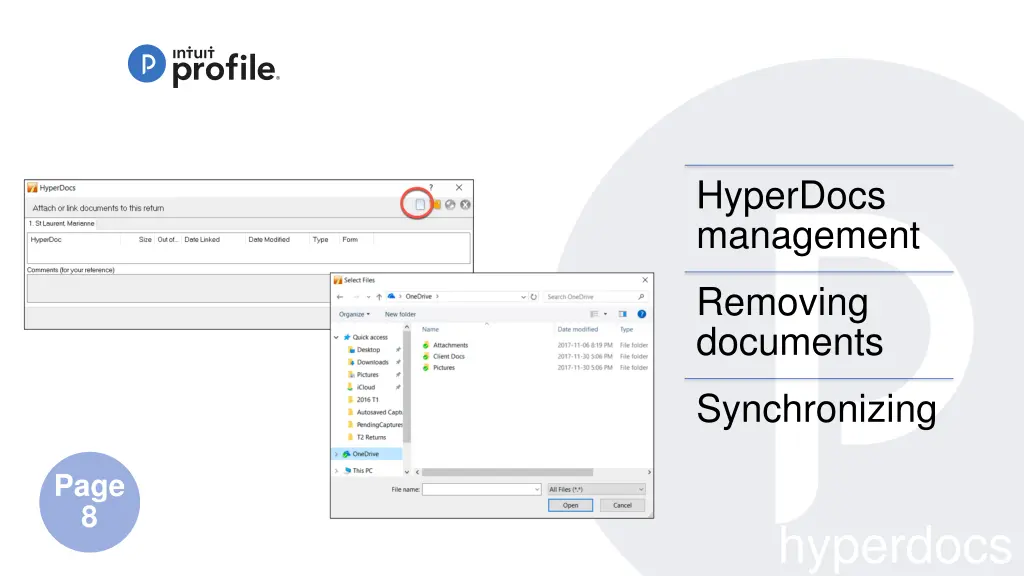Click the horizontal scrollbar in file list
The image size is (1024, 576).
pos(507,472)
